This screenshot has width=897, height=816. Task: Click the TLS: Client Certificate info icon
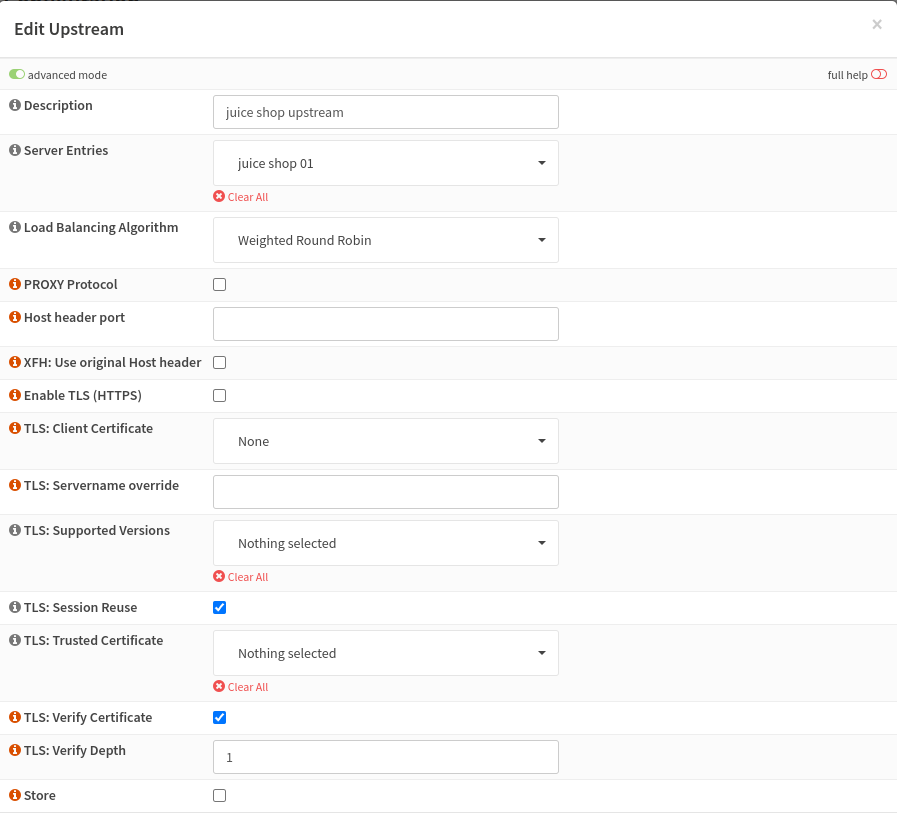click(x=14, y=428)
